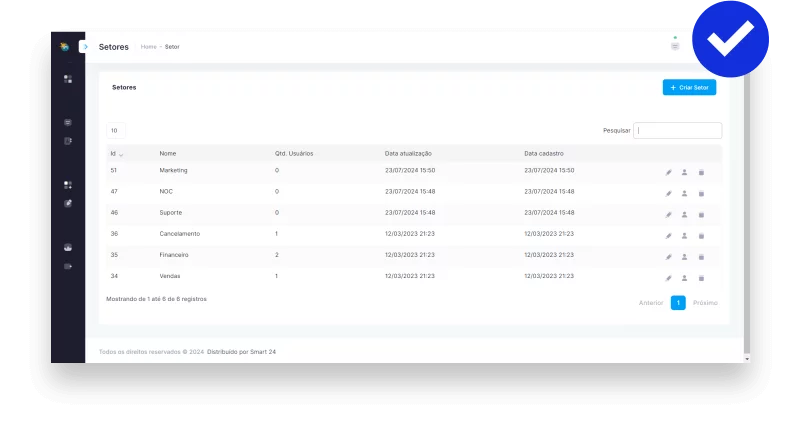
Task: Select the Cancelamento name cell
Action: 180,234
